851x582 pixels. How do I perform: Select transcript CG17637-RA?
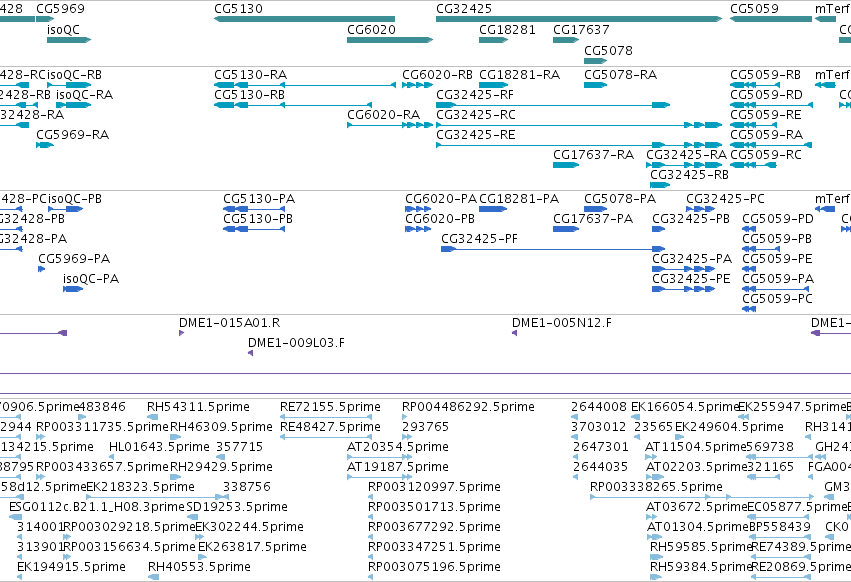point(566,165)
